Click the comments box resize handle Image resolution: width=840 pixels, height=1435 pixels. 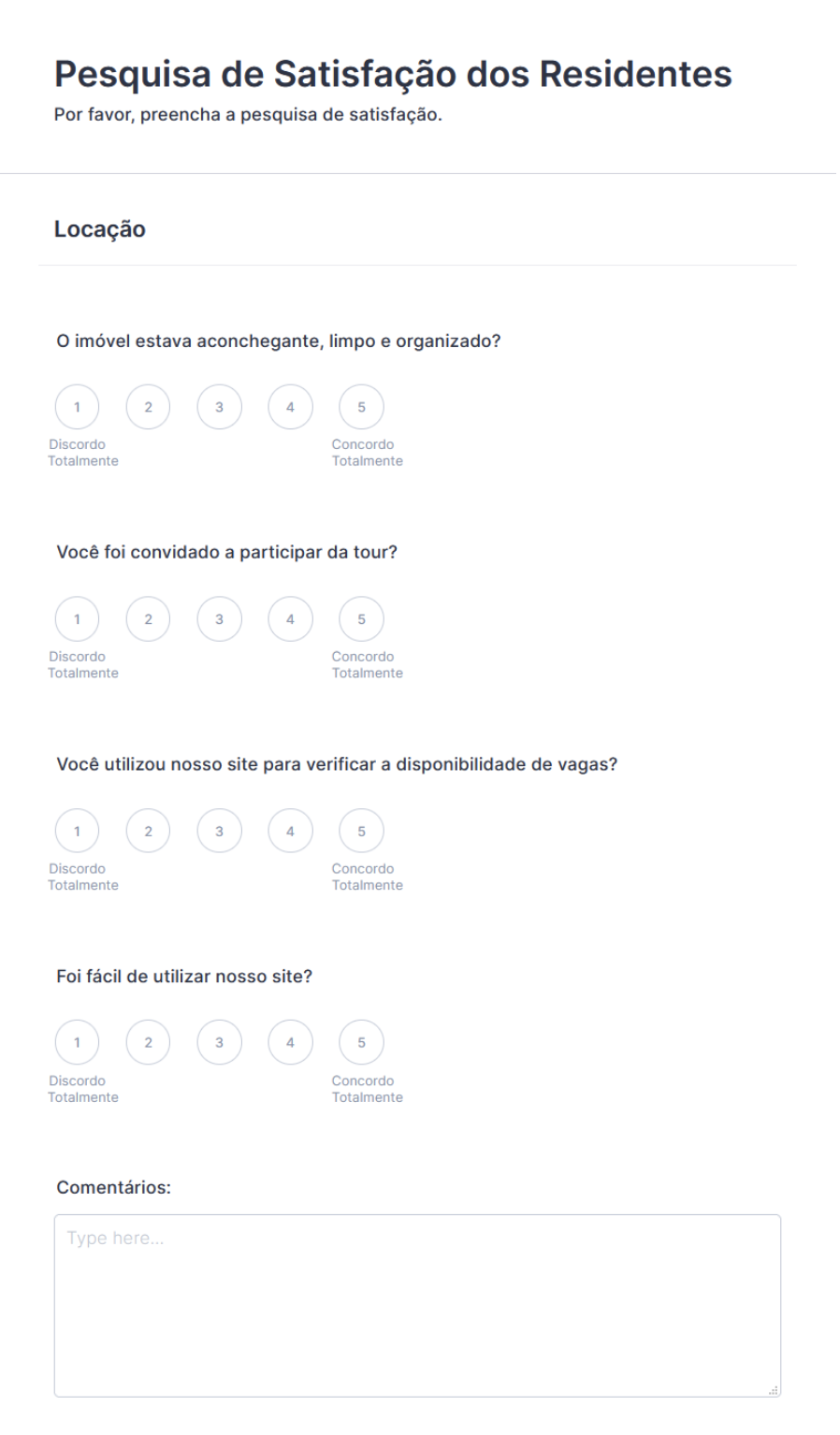774,1390
